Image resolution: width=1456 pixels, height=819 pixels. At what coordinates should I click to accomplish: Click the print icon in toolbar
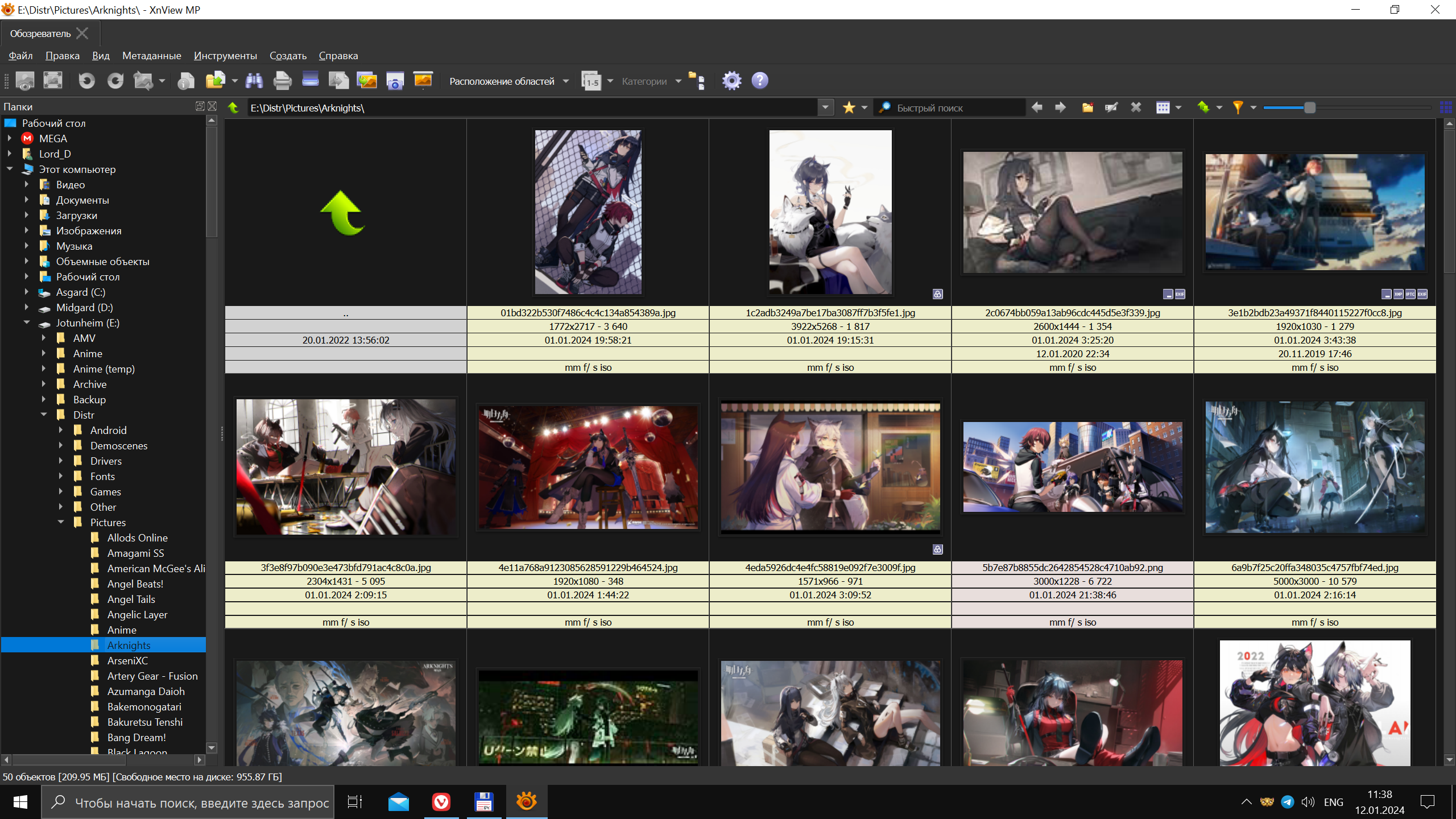tap(282, 81)
